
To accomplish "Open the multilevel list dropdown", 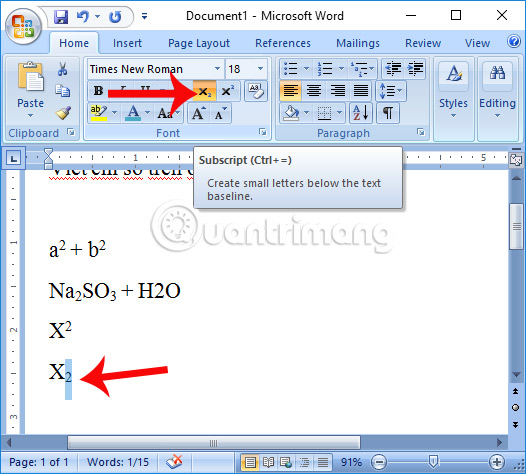I will coord(371,69).
